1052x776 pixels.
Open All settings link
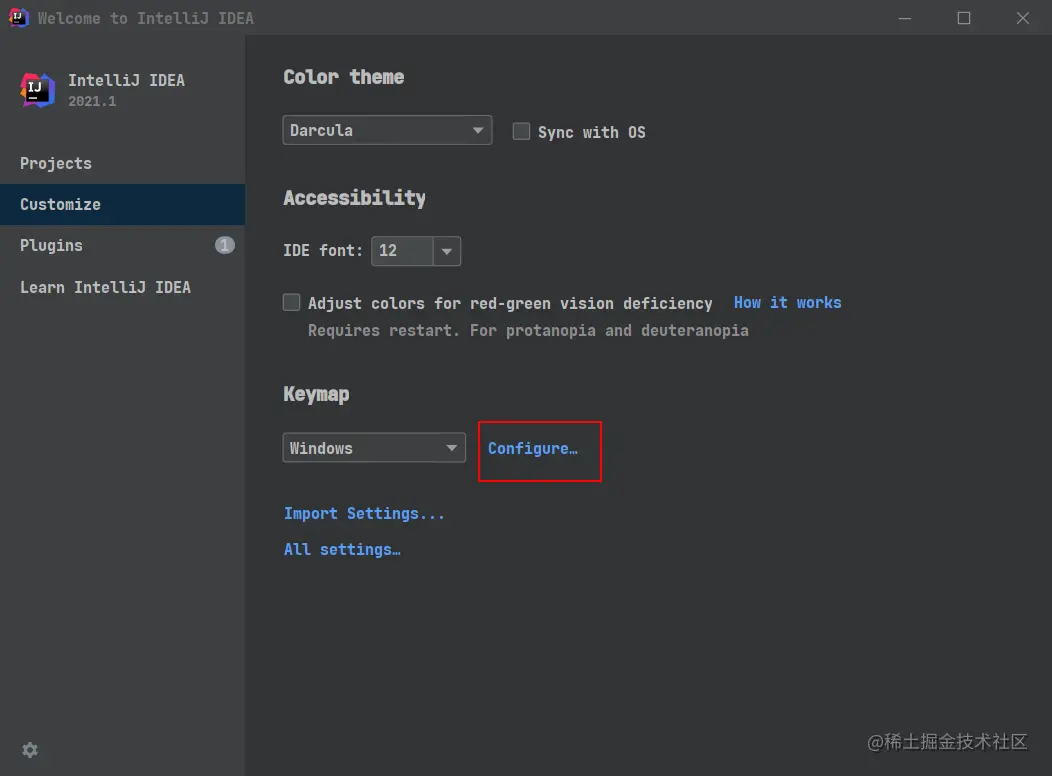coord(342,550)
